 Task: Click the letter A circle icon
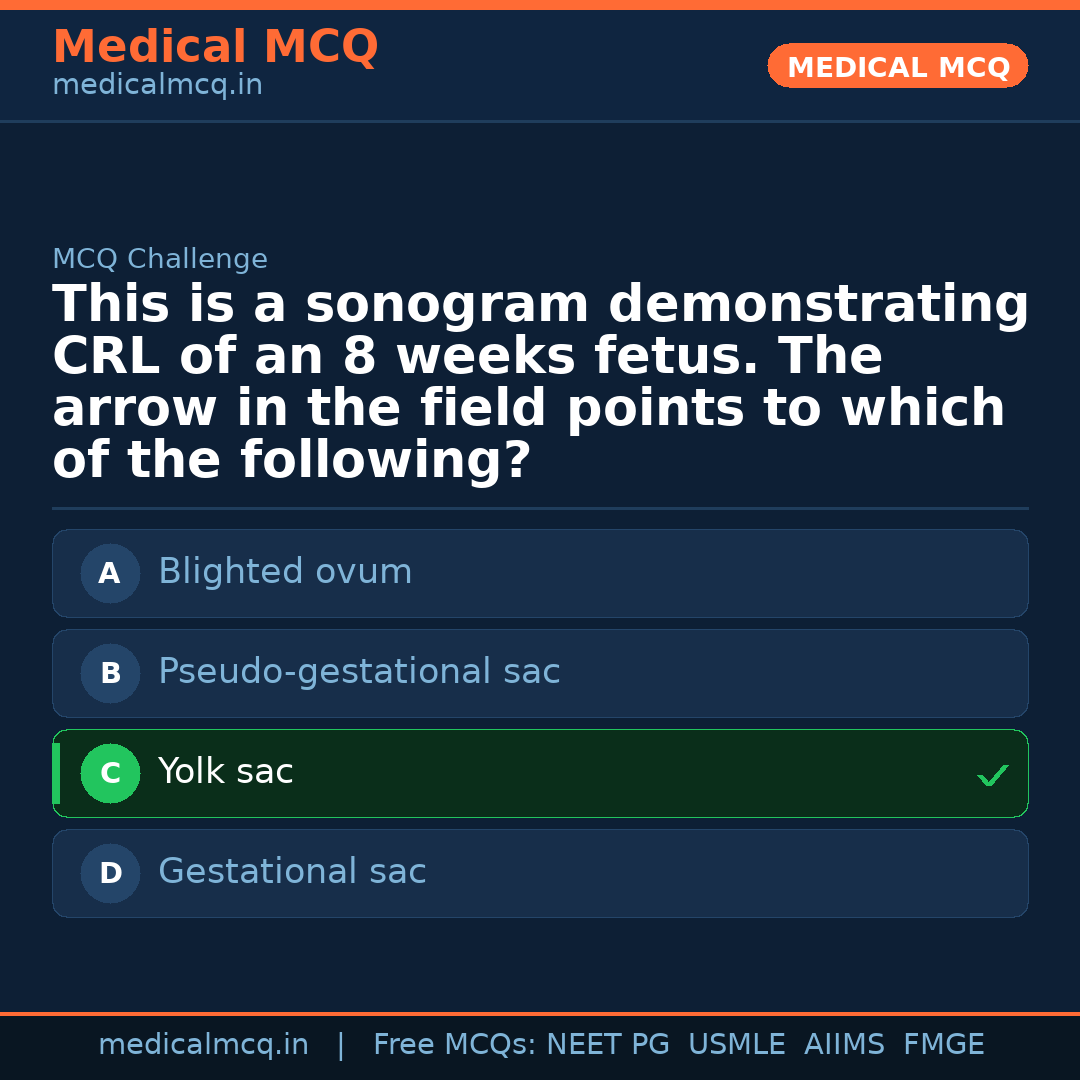tap(110, 573)
